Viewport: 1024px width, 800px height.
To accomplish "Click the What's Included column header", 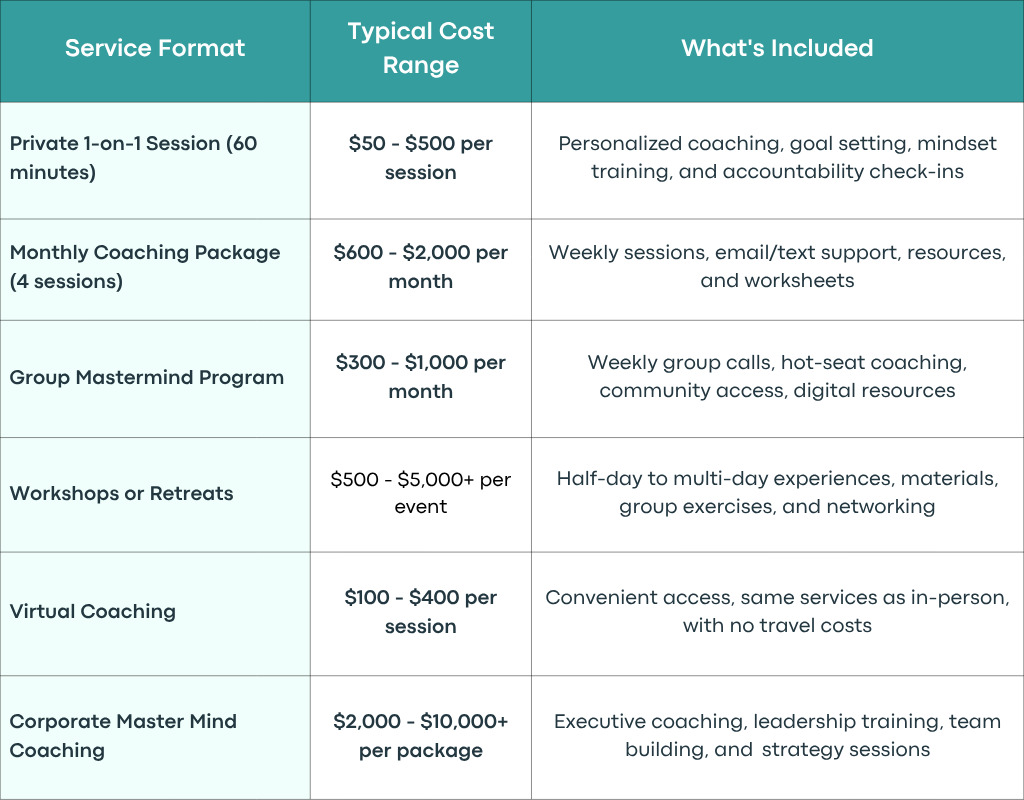I will 777,51.
